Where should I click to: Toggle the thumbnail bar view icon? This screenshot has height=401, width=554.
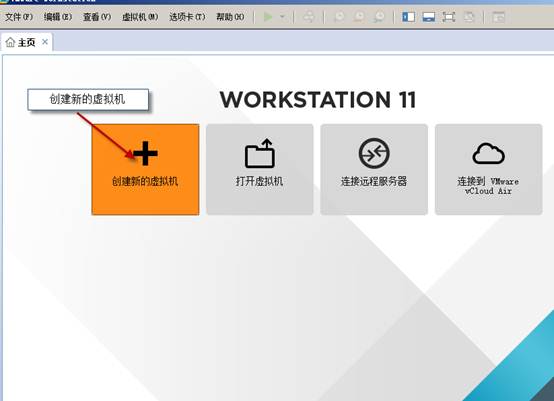[429, 17]
